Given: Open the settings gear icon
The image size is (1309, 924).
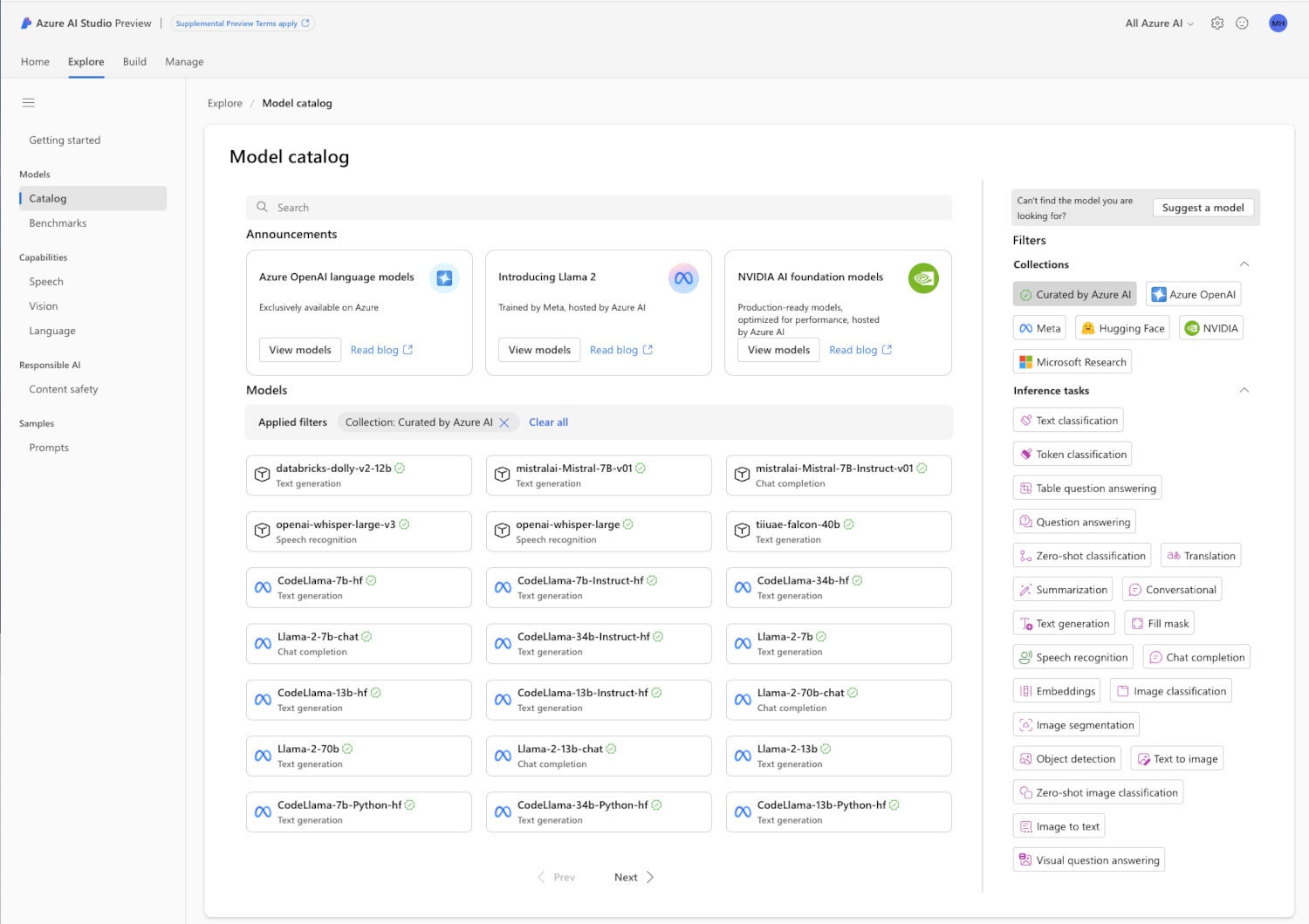Looking at the screenshot, I should tap(1217, 24).
